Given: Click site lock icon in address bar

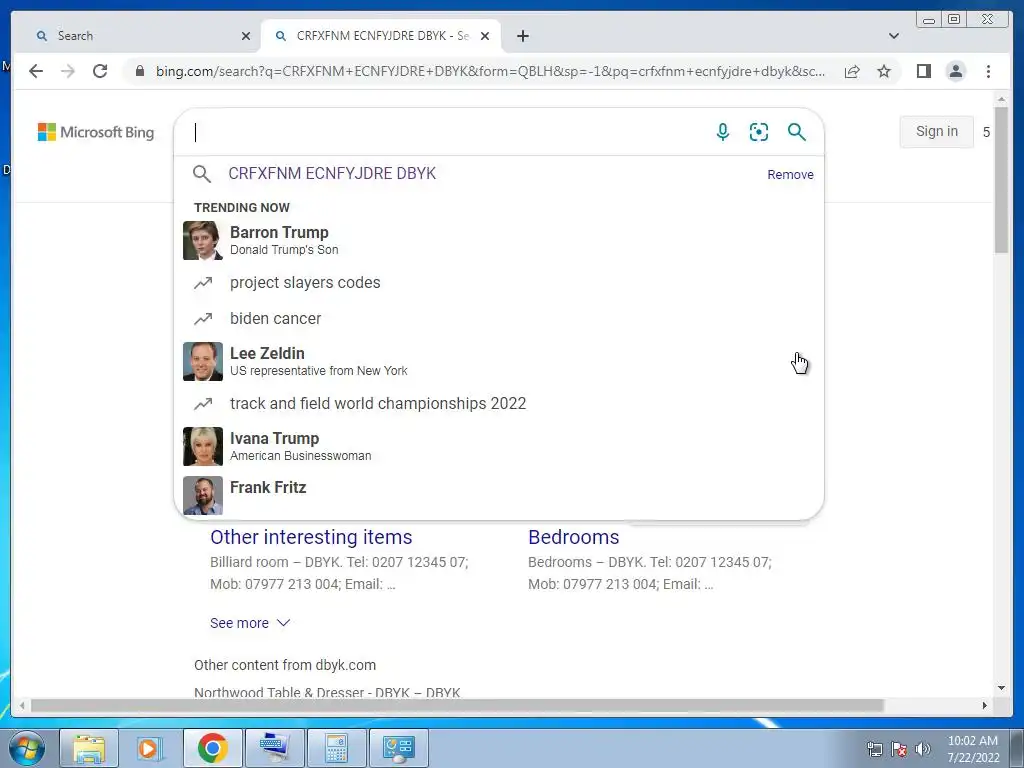Looking at the screenshot, I should coord(139,71).
